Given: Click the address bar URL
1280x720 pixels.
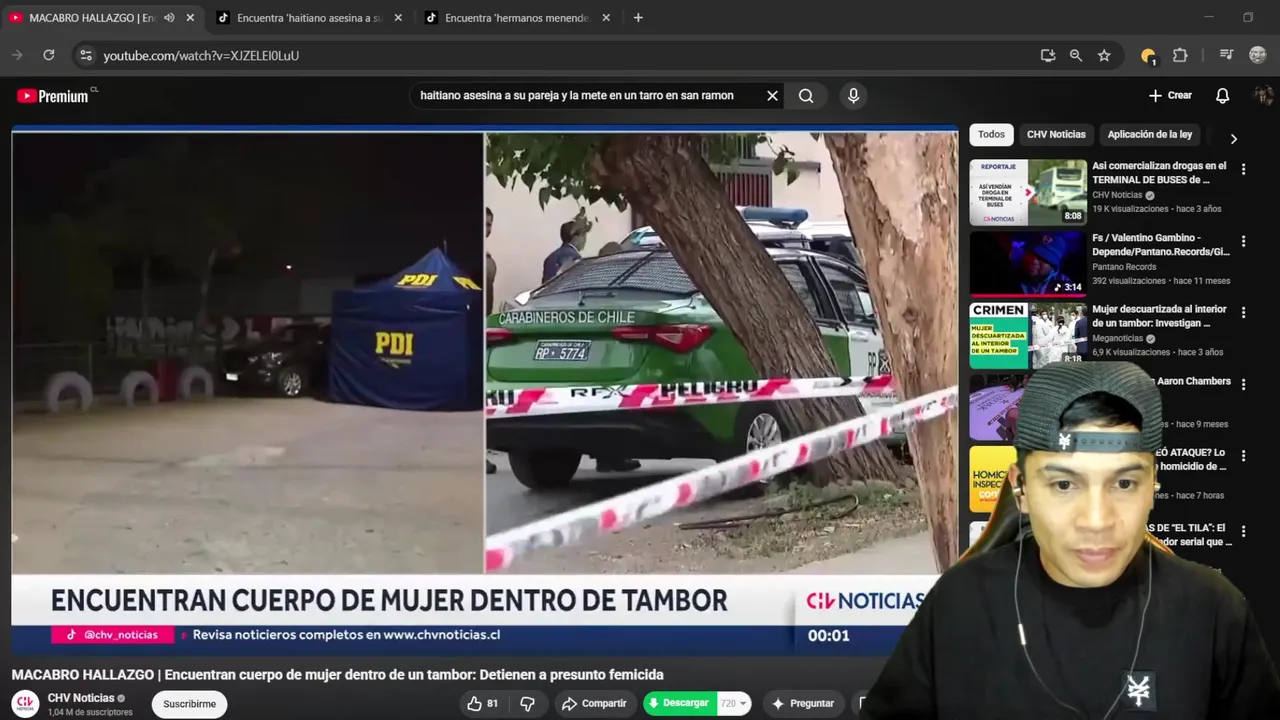Looking at the screenshot, I should tap(201, 56).
